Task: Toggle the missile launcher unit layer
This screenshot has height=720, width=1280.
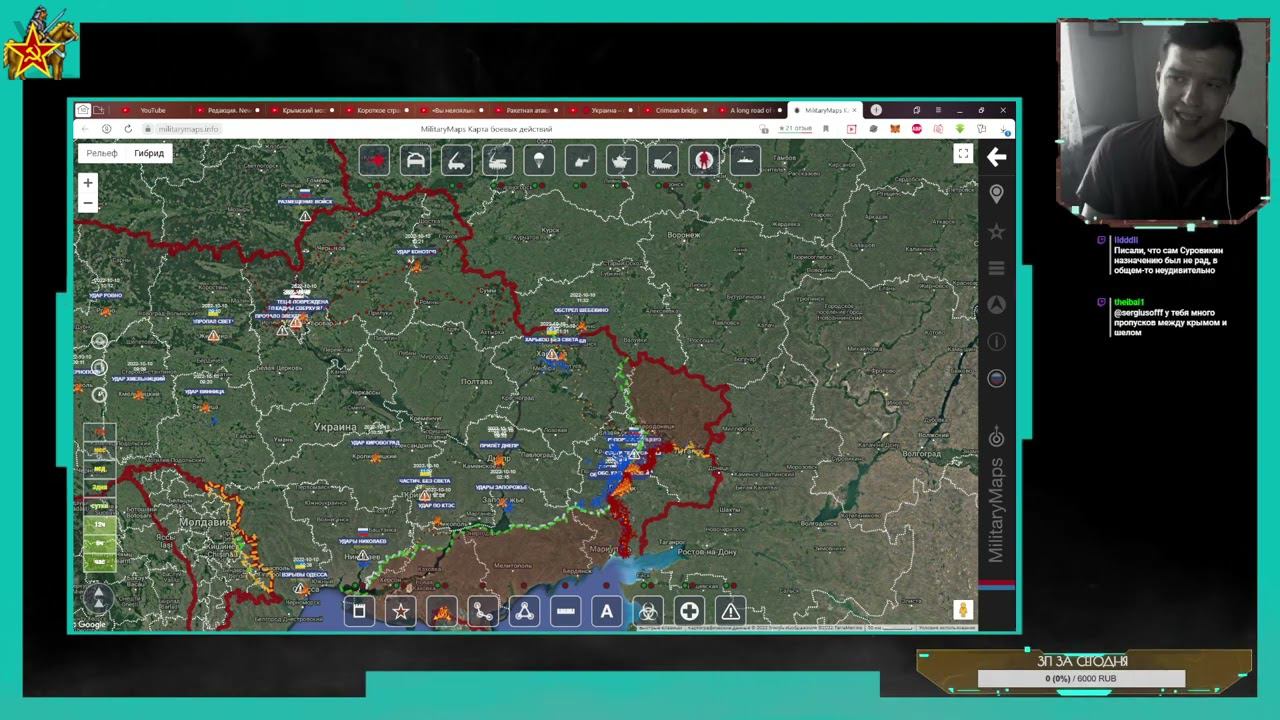Action: 457,160
